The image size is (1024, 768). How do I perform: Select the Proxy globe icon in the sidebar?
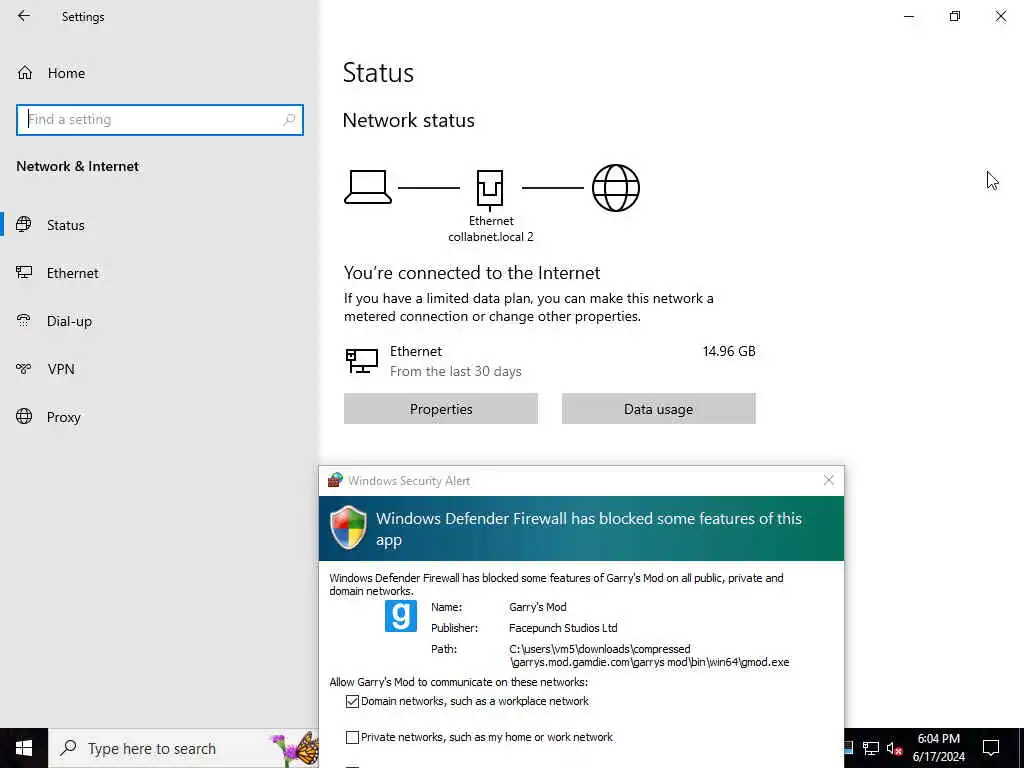pyautogui.click(x=24, y=417)
